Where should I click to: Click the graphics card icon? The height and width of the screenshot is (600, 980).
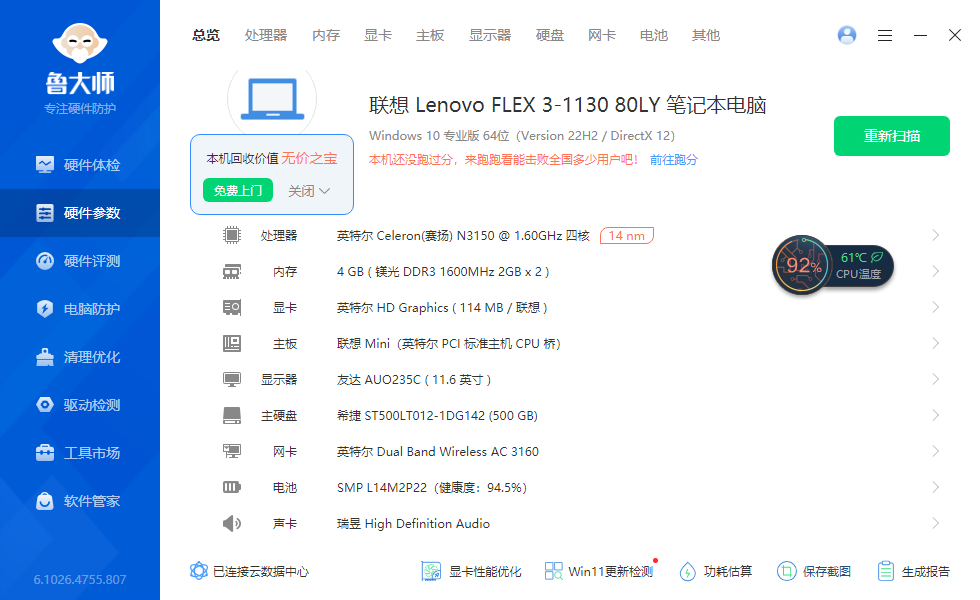232,308
